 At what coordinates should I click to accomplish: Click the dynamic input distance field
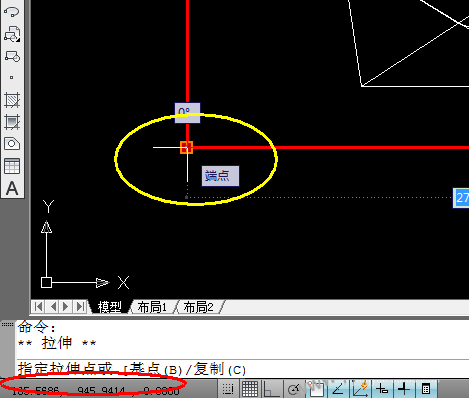pyautogui.click(x=462, y=198)
